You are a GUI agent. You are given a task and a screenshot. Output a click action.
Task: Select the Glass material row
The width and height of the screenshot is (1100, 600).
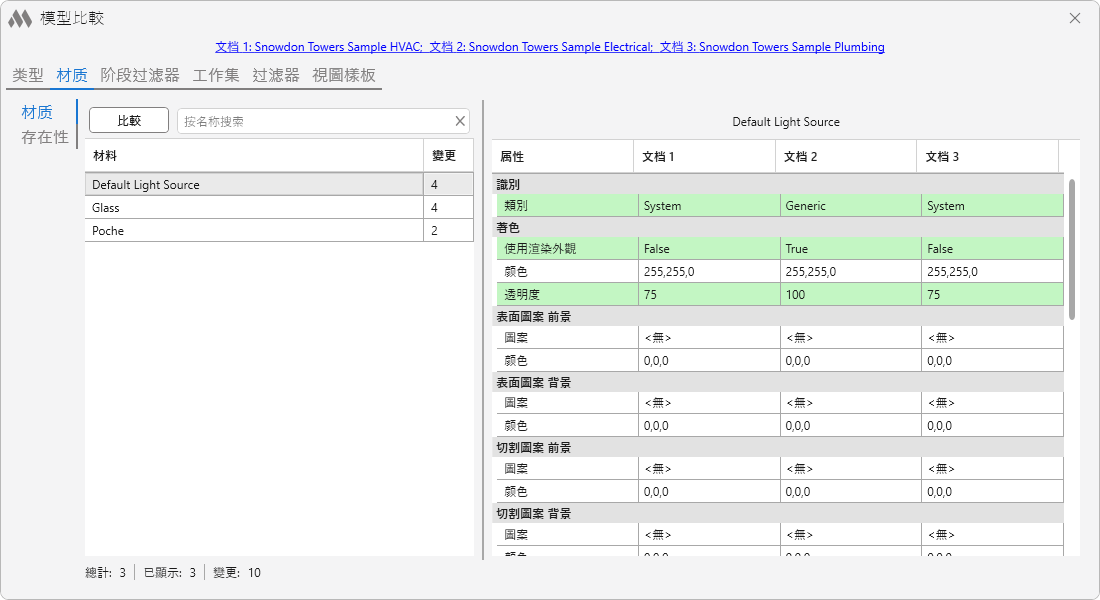(279, 208)
